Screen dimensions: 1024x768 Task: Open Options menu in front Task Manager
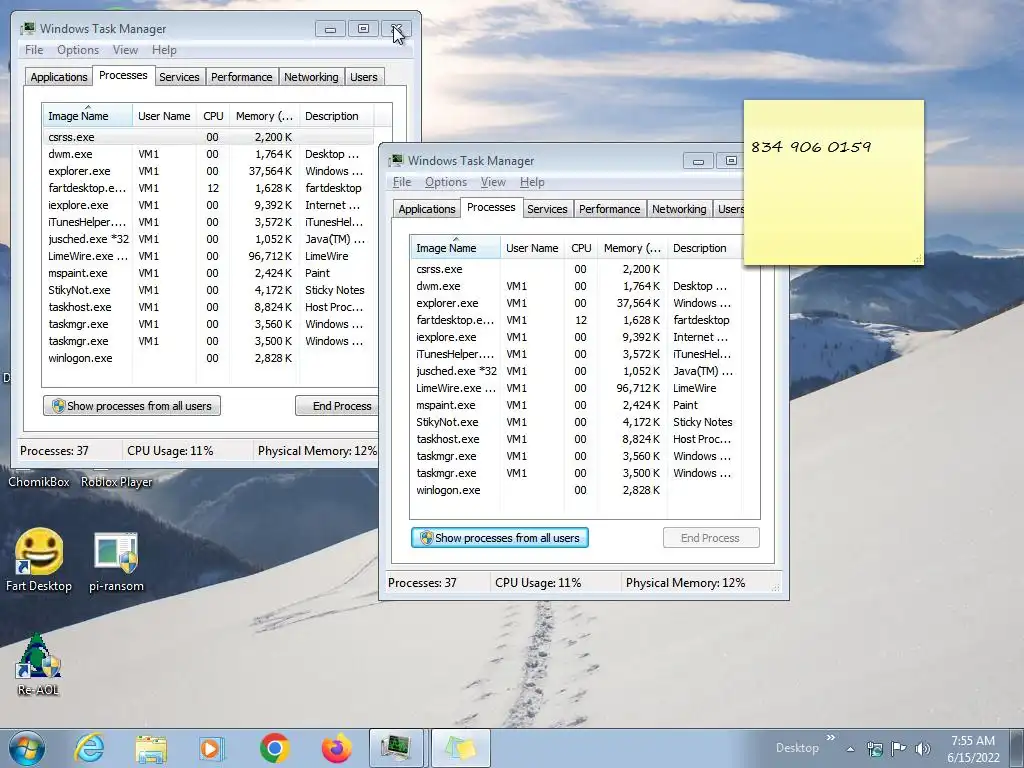click(445, 182)
